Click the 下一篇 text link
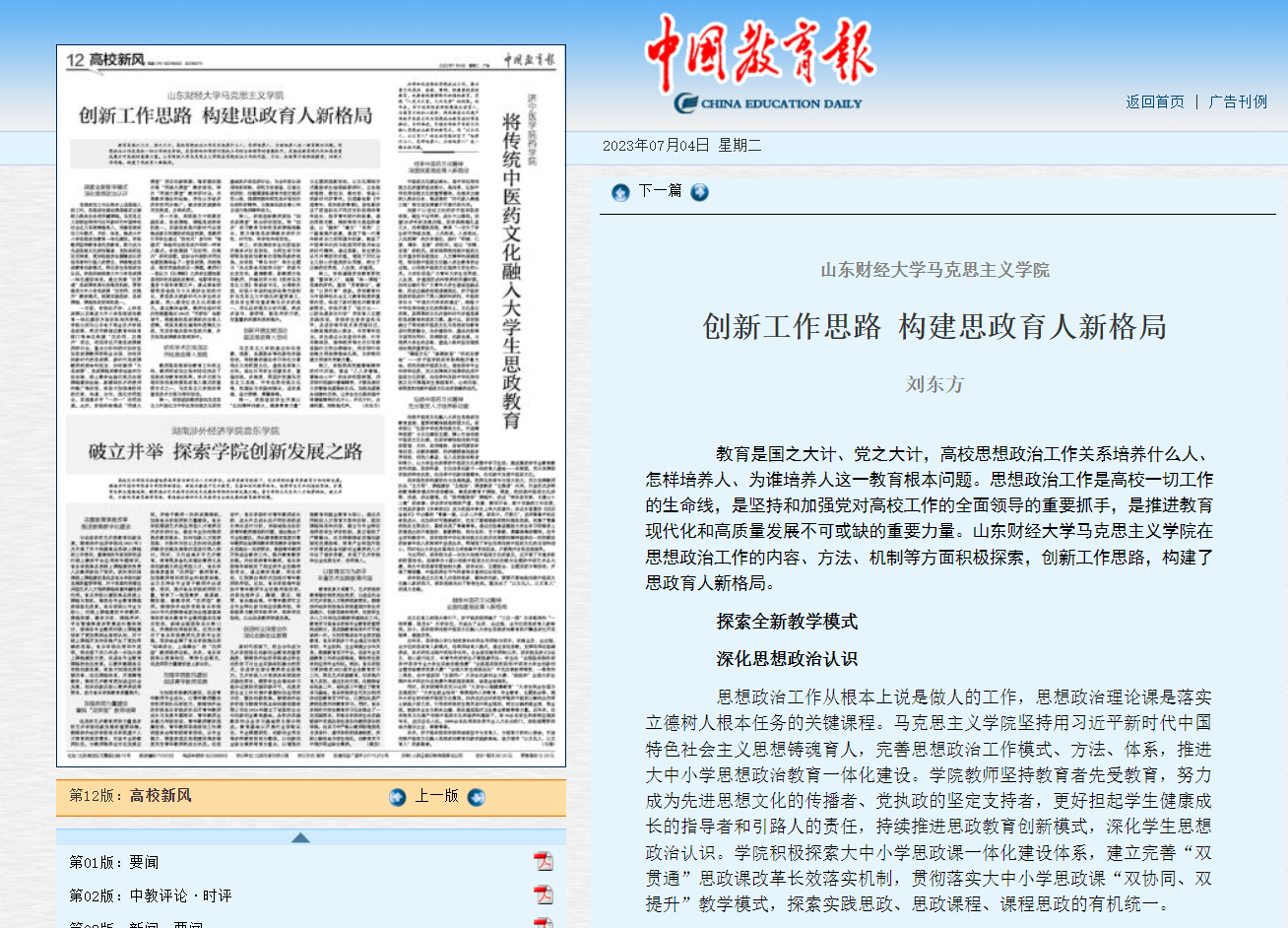The width and height of the screenshot is (1288, 928). [x=660, y=191]
